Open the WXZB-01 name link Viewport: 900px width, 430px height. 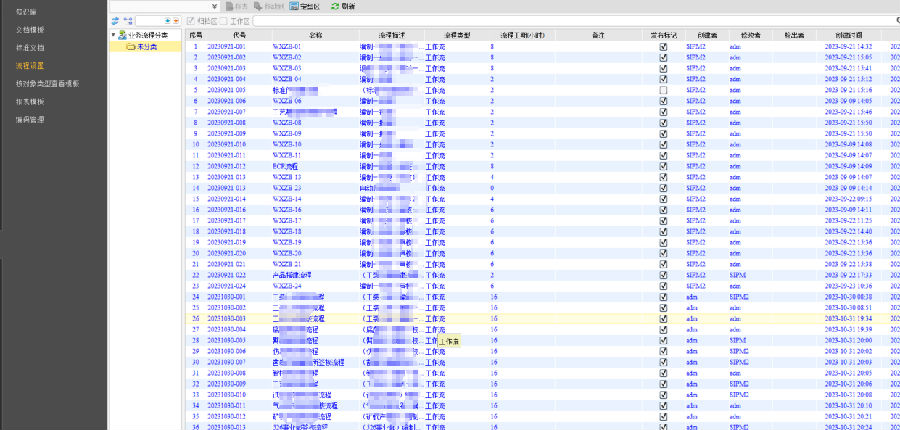pos(287,46)
